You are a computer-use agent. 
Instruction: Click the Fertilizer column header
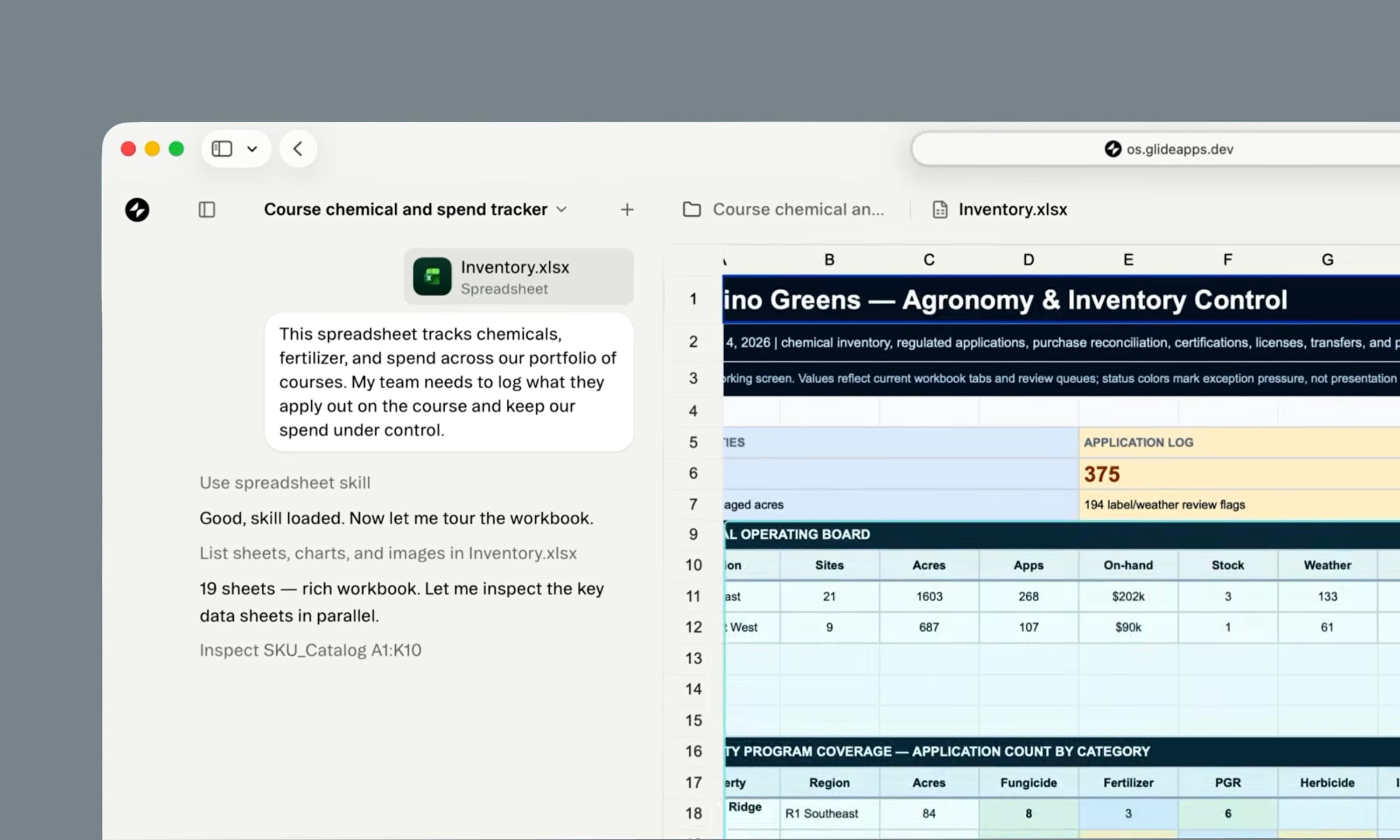point(1128,782)
